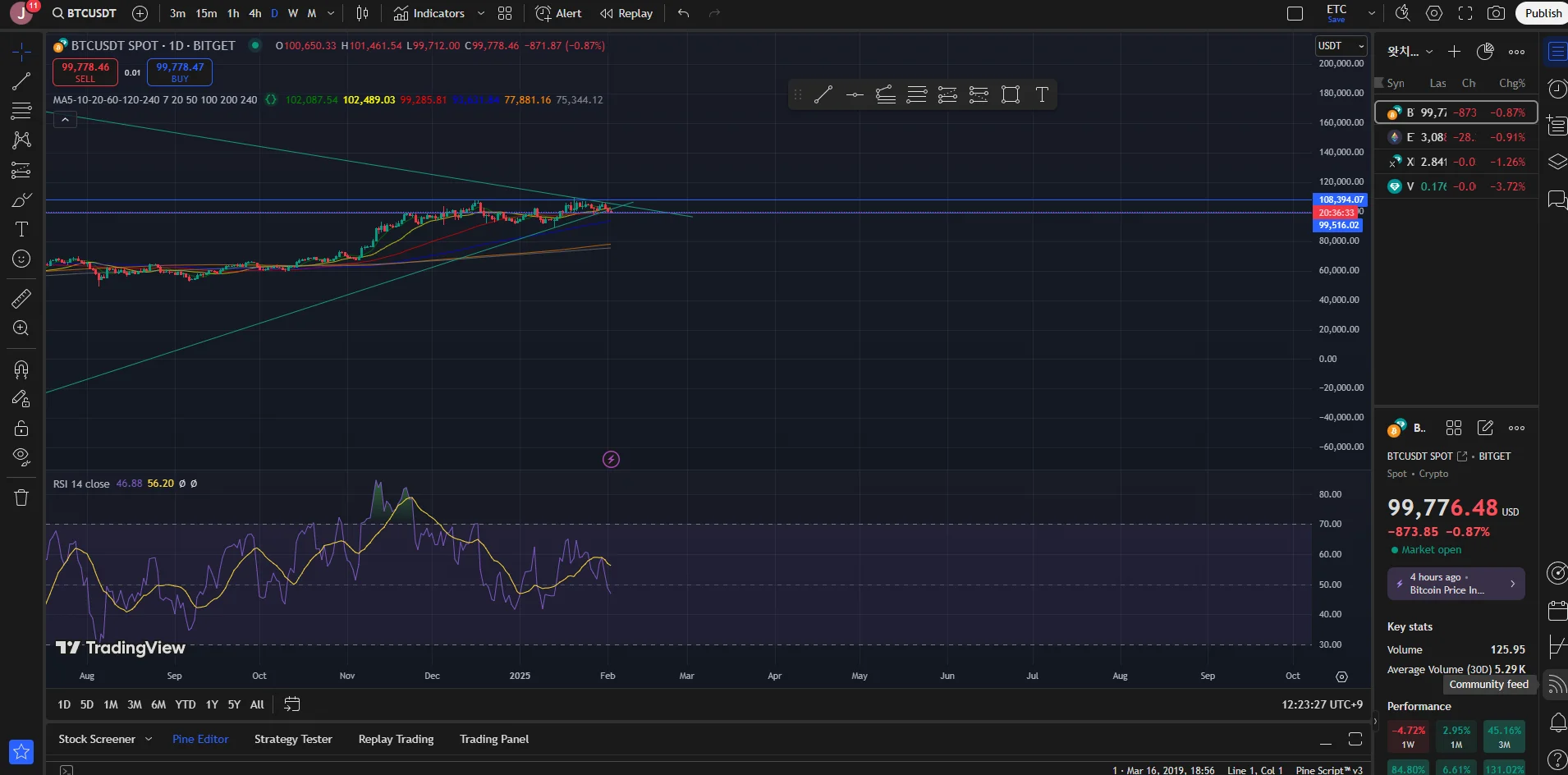This screenshot has width=1568, height=775.
Task: Switch the interval to W
Action: pyautogui.click(x=293, y=13)
